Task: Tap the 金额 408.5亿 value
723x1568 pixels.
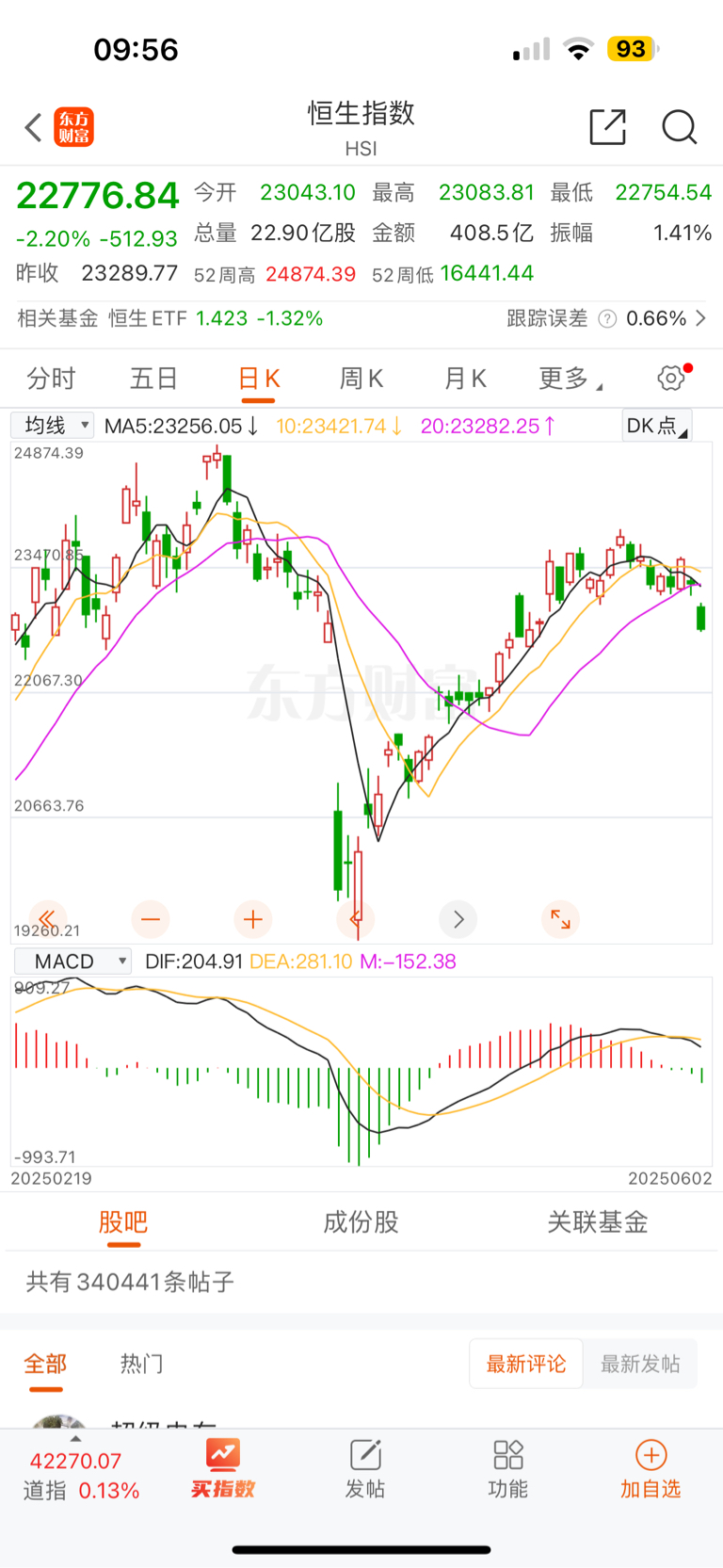Action: (x=491, y=233)
